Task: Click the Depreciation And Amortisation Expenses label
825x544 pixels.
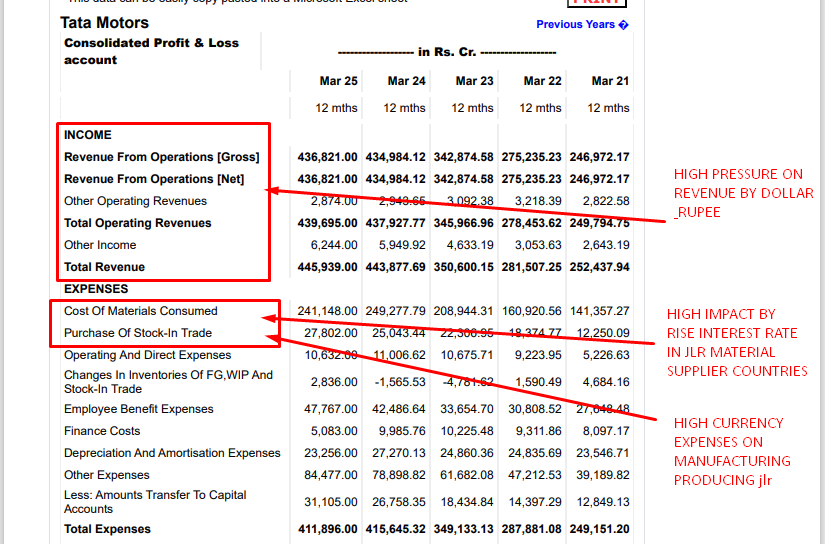Action: click(x=172, y=453)
